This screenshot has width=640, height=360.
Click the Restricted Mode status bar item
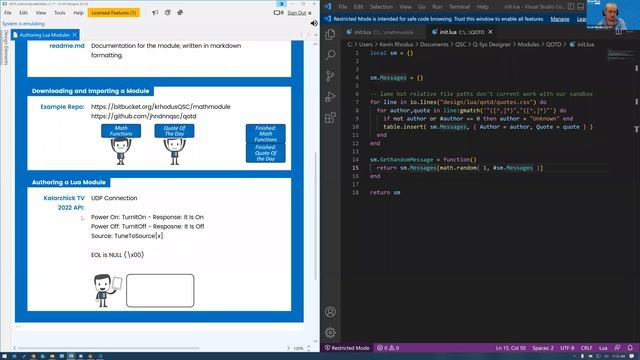tap(347, 348)
